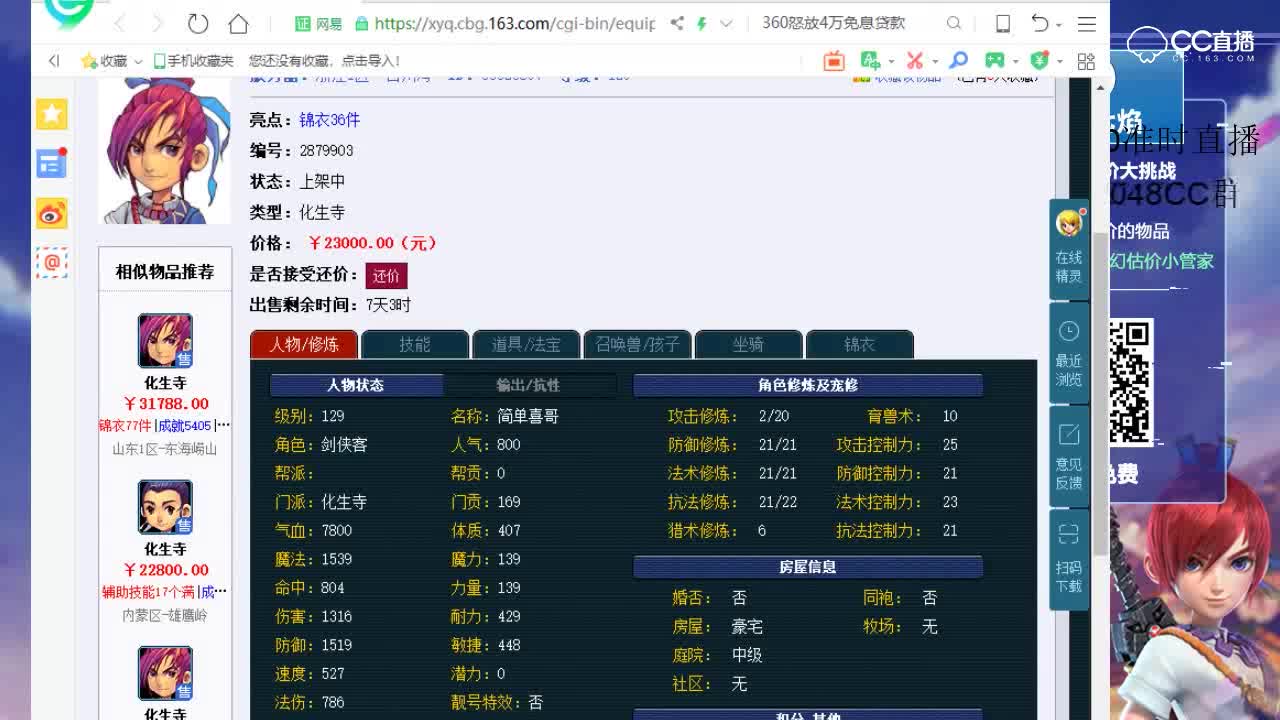This screenshot has height=720, width=1280.
Task: Click the 锦衣77件 tag link
Action: click(125, 426)
